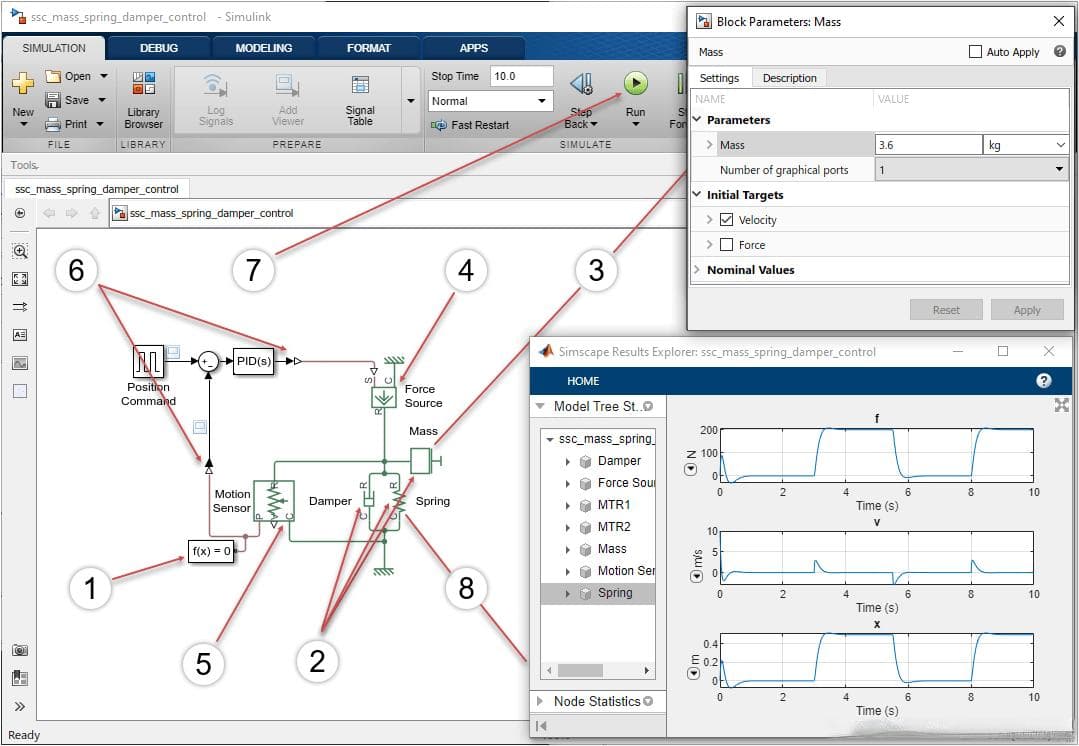Expand the Spring tree node

coord(568,593)
